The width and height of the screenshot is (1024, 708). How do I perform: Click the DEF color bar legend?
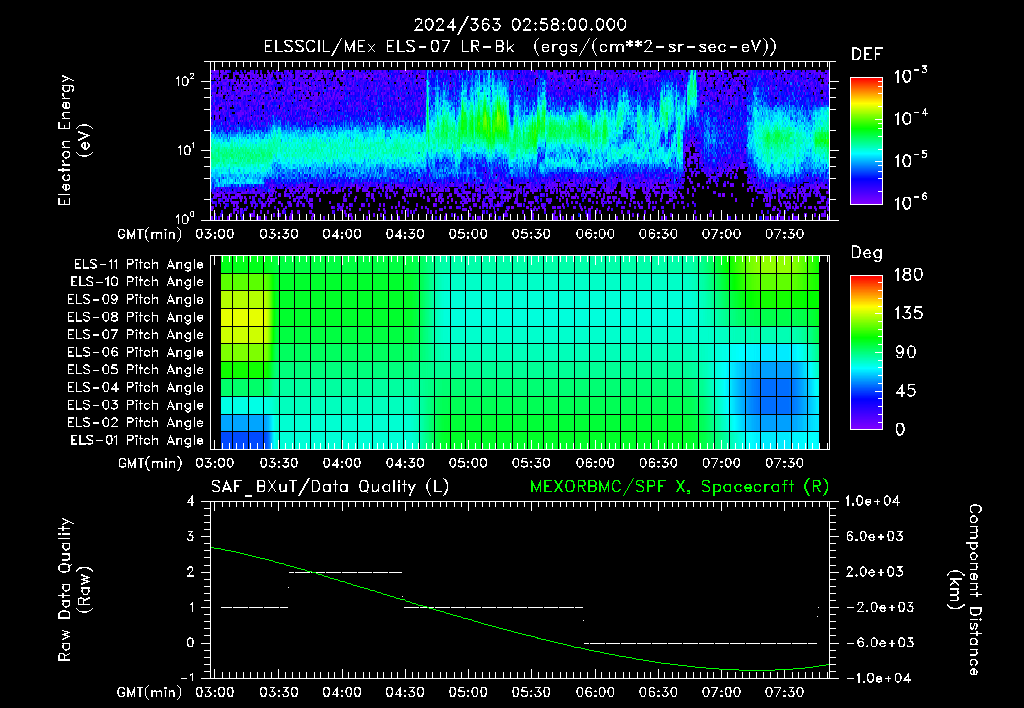click(x=866, y=140)
